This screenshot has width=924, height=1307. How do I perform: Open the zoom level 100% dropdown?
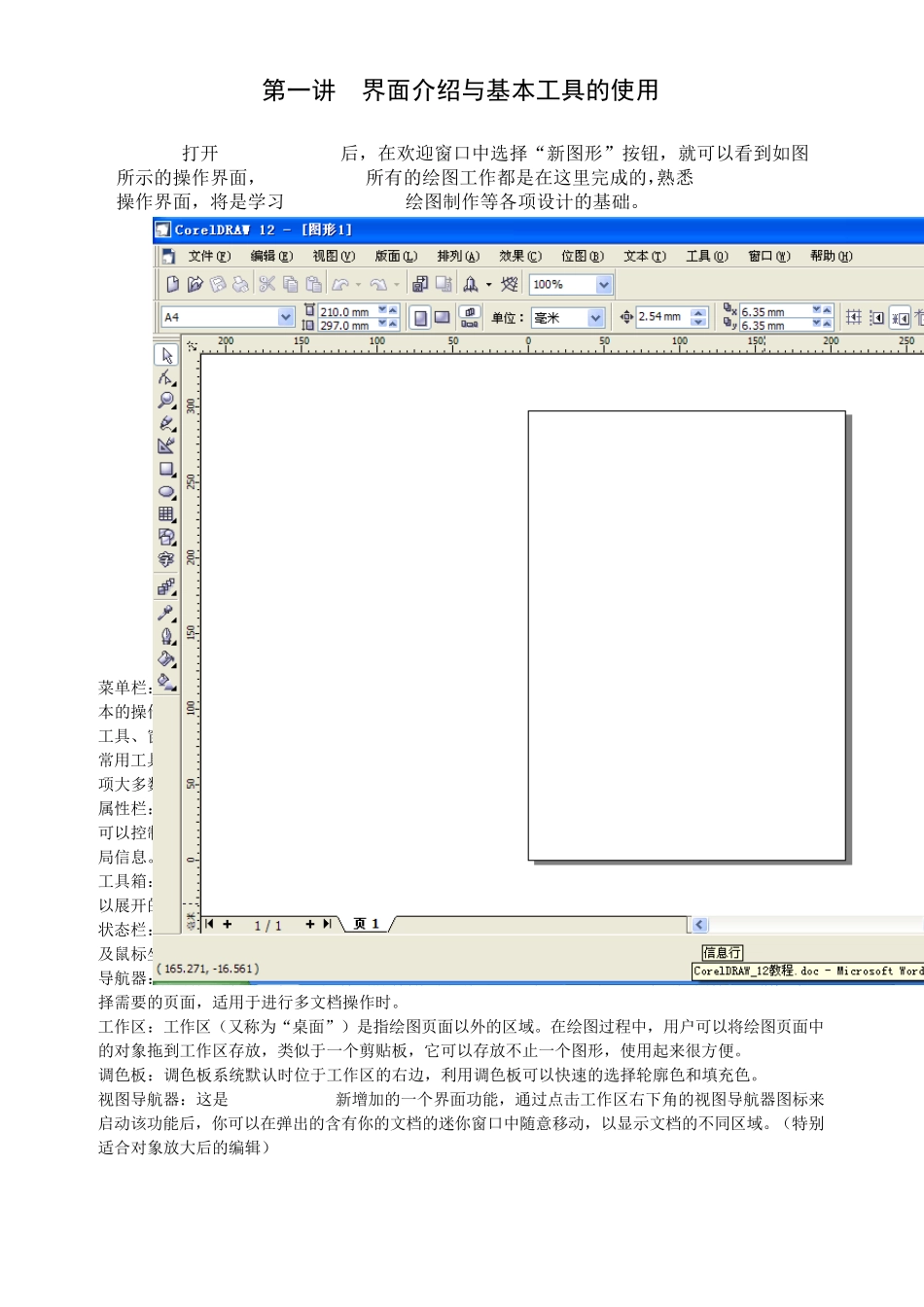click(x=604, y=285)
